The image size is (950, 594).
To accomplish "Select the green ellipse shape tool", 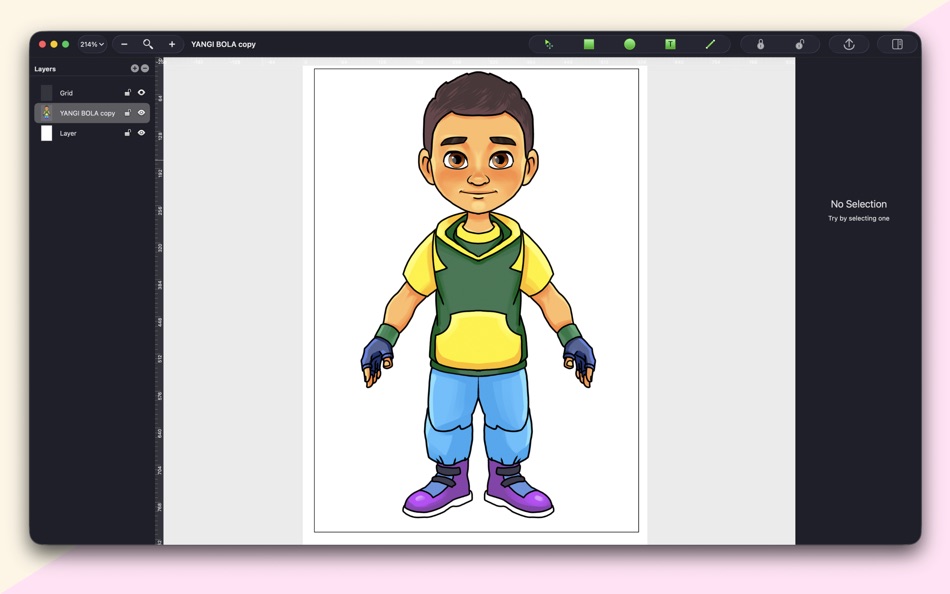I will tap(629, 44).
